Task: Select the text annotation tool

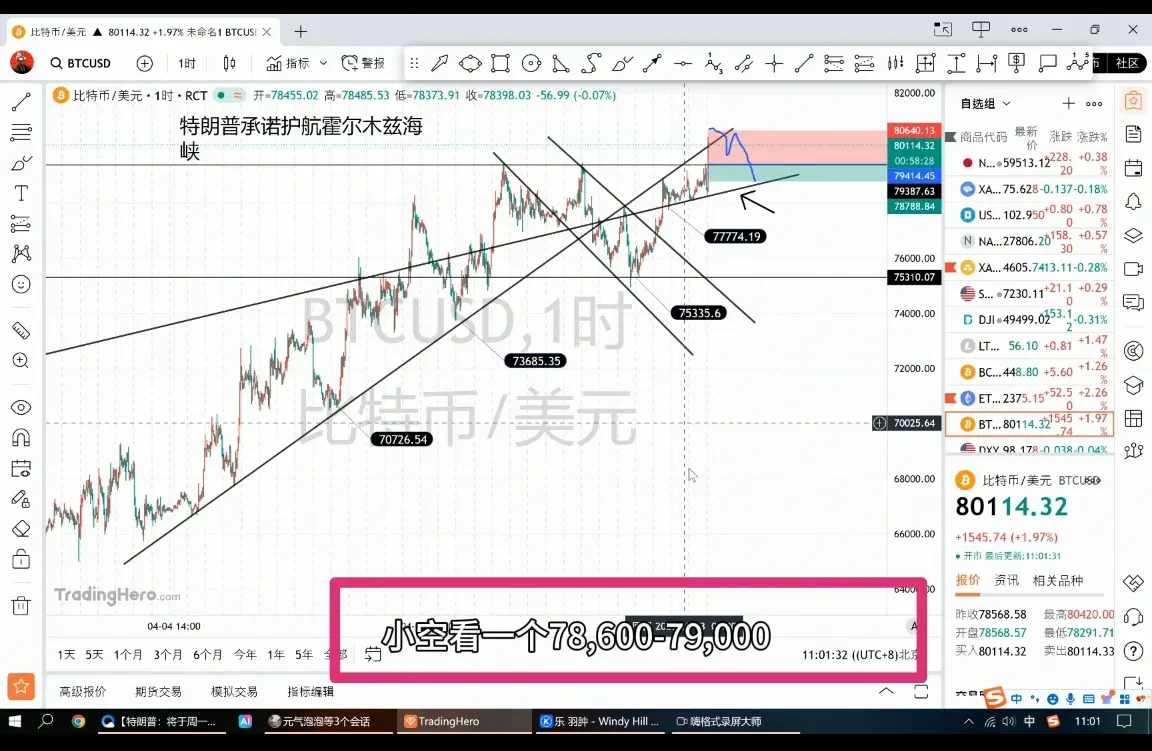Action: click(21, 193)
